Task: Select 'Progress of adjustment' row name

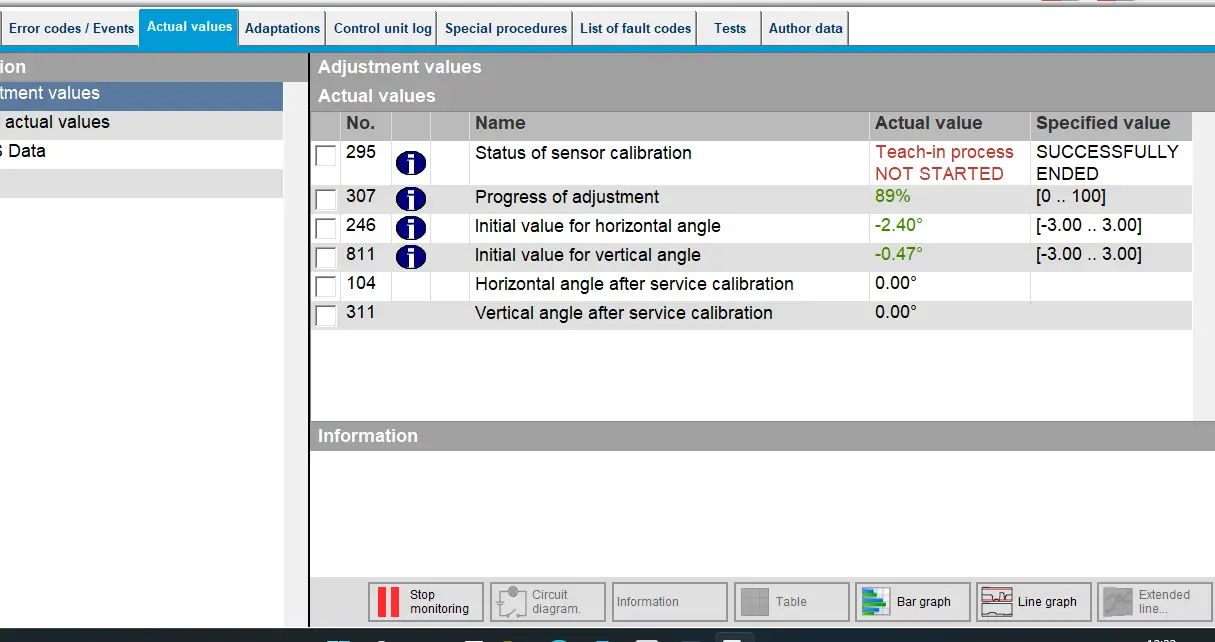Action: click(567, 197)
